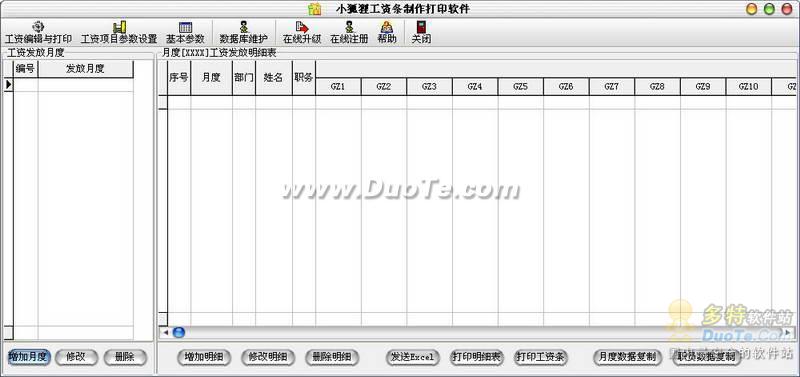The width and height of the screenshot is (800, 377).
Task: Open the 帮助 help icon
Action: [x=387, y=33]
